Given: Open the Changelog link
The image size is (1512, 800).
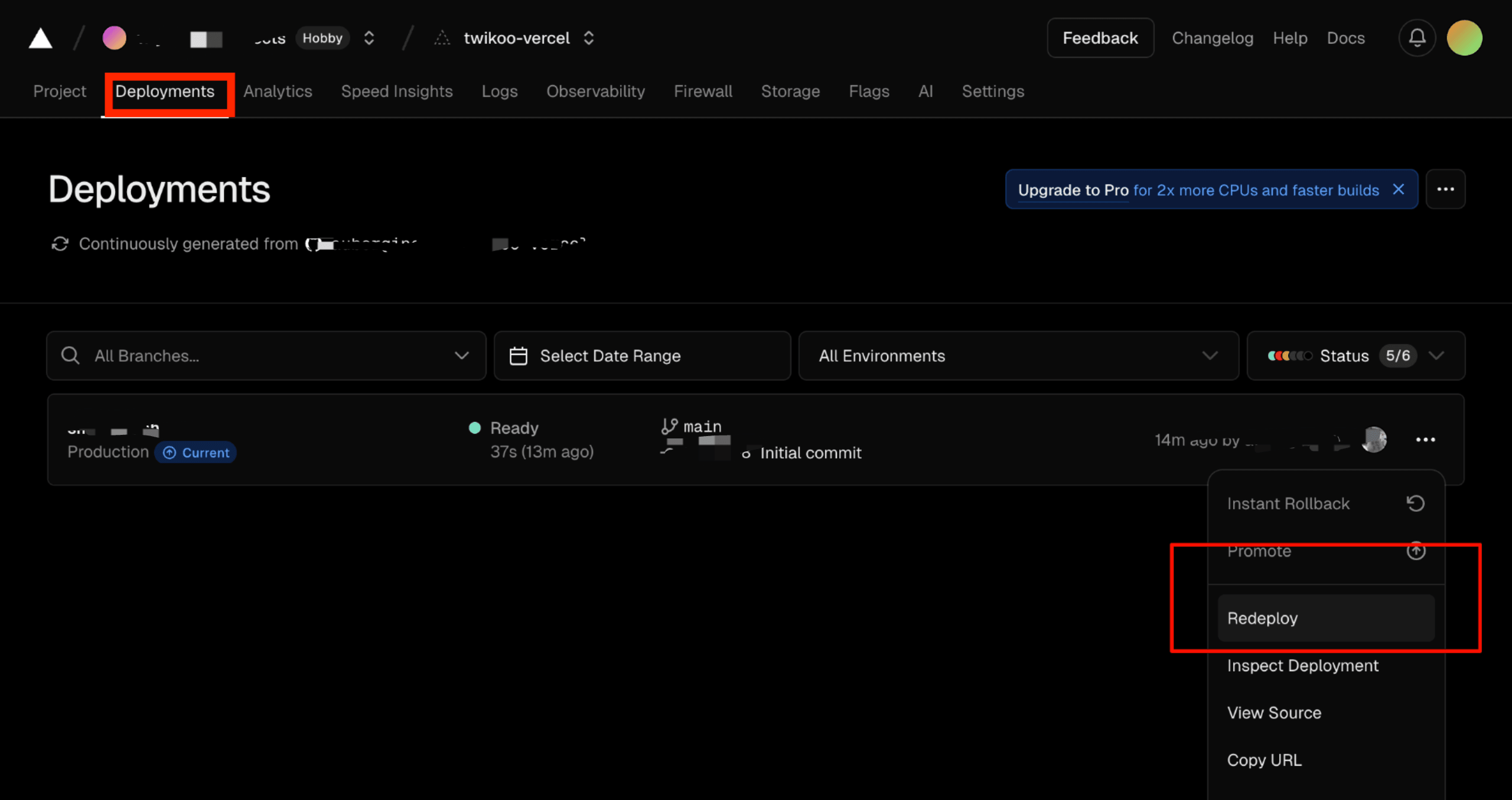Looking at the screenshot, I should (x=1212, y=38).
